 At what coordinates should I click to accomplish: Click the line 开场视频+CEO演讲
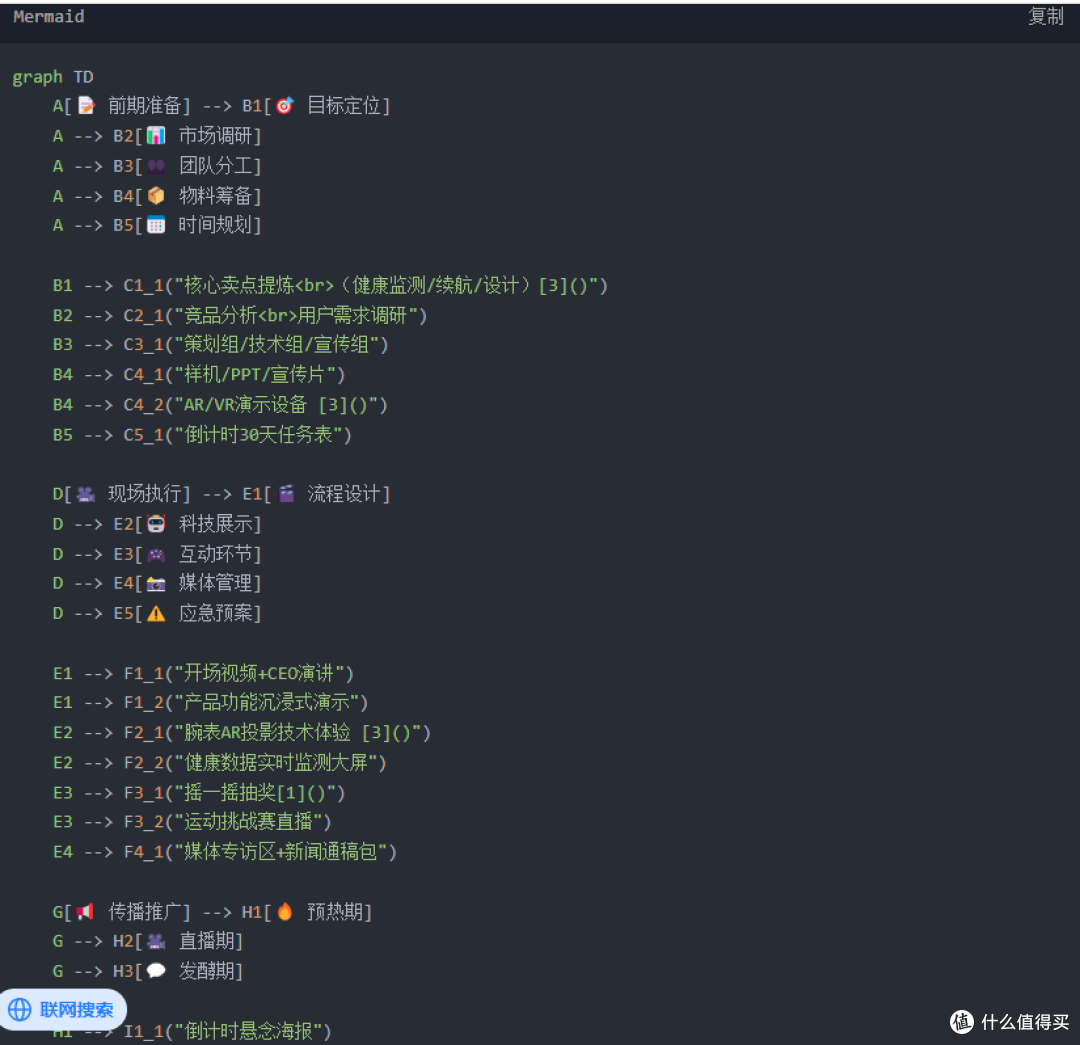point(203,673)
